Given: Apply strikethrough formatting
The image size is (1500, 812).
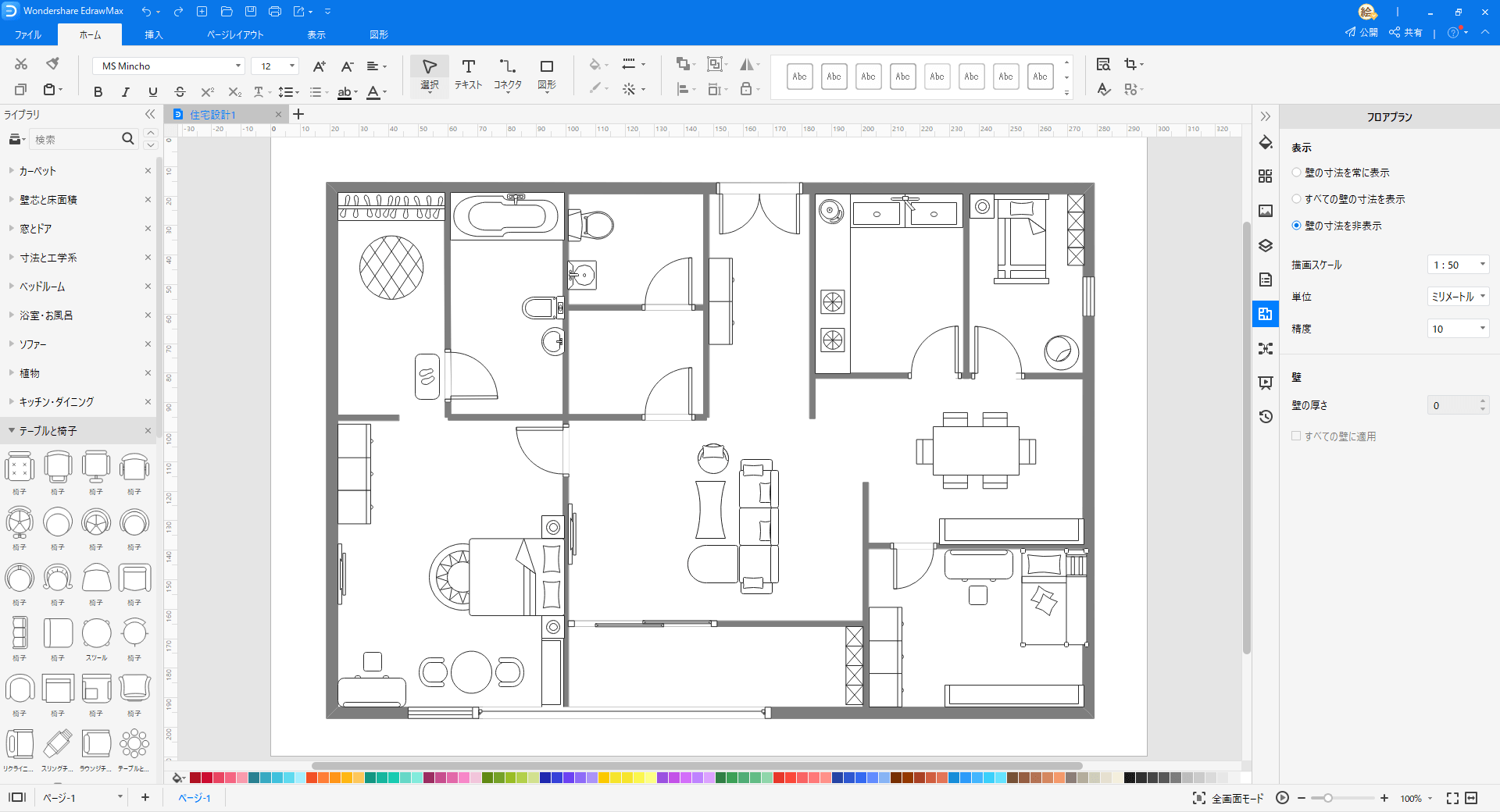Looking at the screenshot, I should (180, 92).
